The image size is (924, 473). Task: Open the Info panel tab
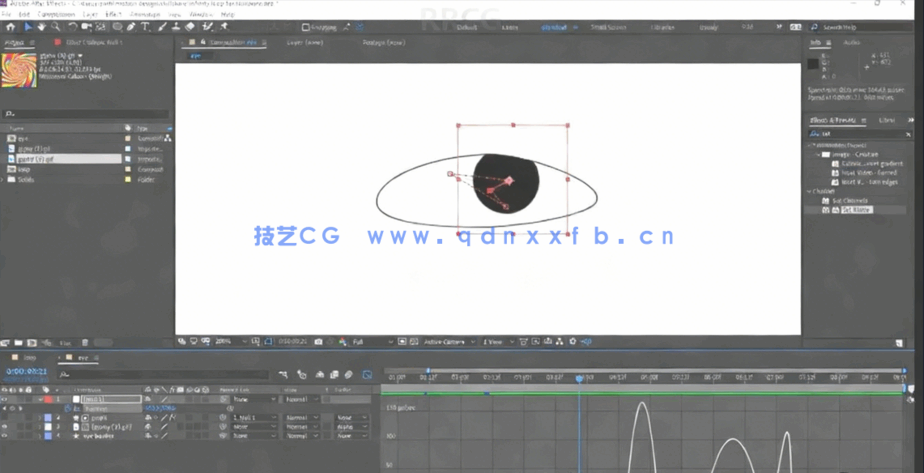point(816,42)
